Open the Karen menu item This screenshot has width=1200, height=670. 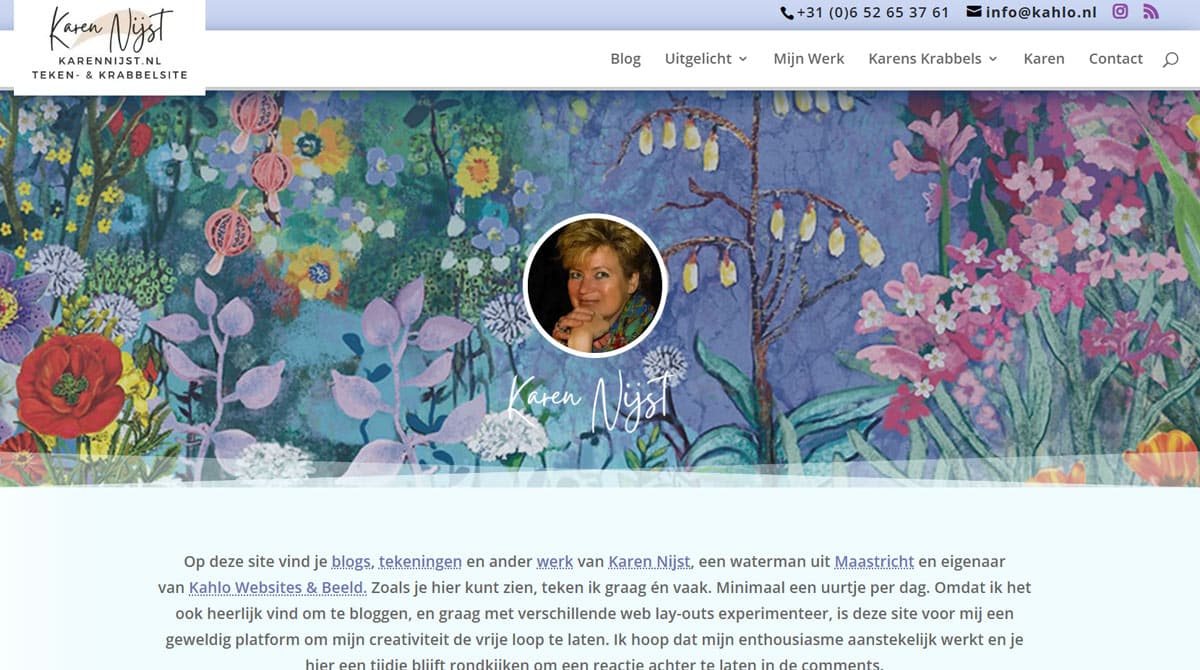1043,59
